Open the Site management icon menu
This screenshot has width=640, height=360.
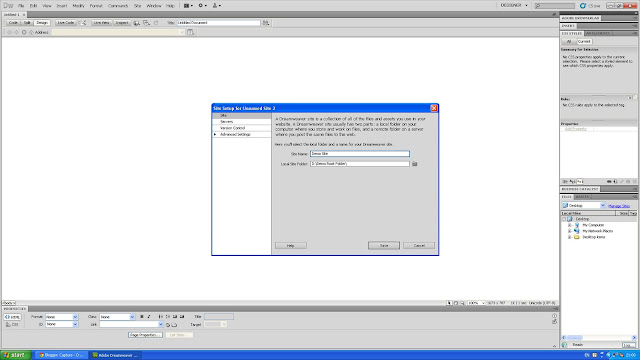pos(216,6)
